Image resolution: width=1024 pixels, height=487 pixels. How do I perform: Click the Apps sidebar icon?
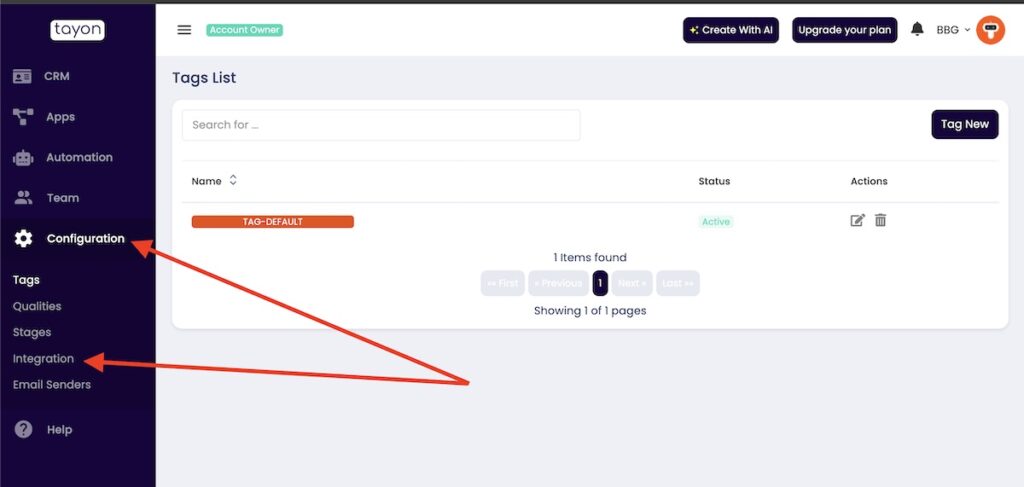coord(23,117)
